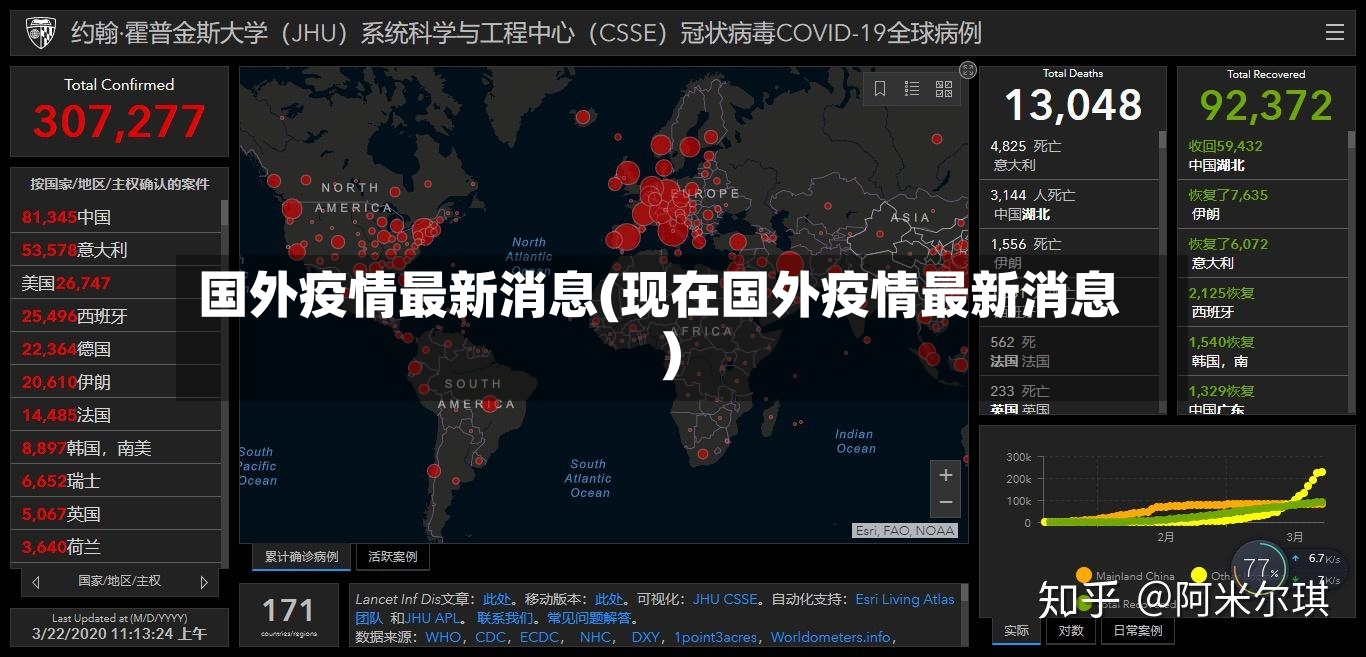Select the 美国 26,747 row

tap(115, 283)
